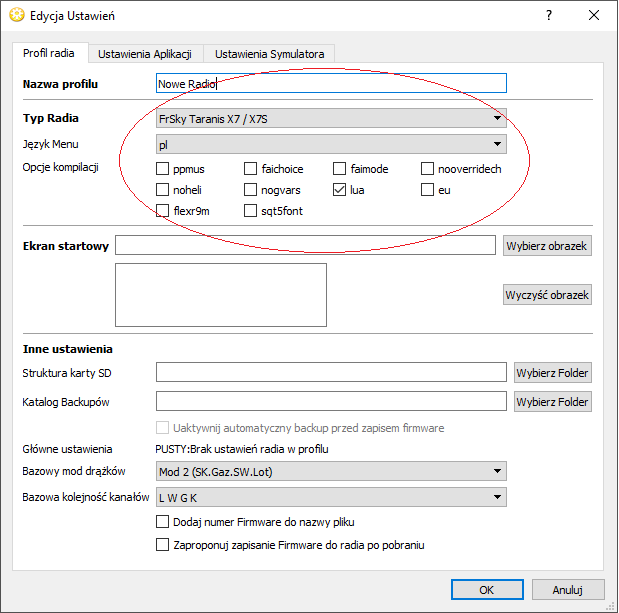This screenshot has height=613, width=619.
Task: Click Wybierz Folder for Katalog Backupów
Action: click(553, 401)
